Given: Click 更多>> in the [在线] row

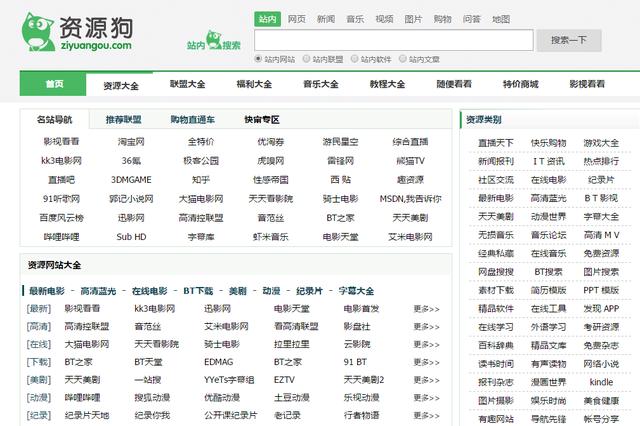Looking at the screenshot, I should click(426, 344).
